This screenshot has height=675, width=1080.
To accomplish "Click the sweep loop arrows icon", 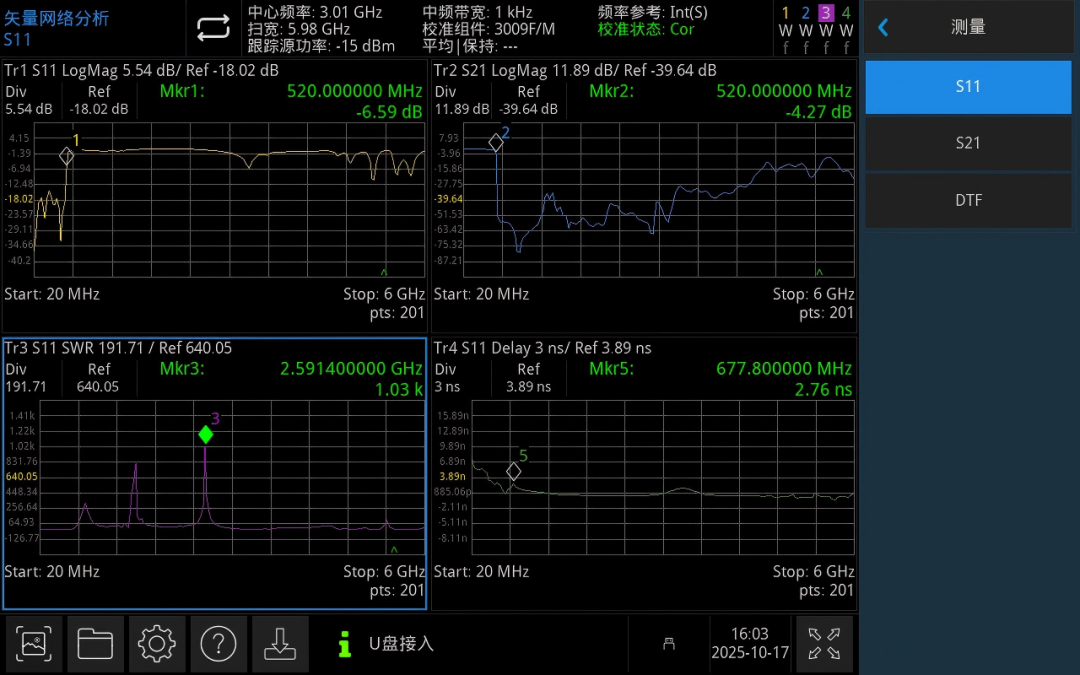I will pos(213,28).
